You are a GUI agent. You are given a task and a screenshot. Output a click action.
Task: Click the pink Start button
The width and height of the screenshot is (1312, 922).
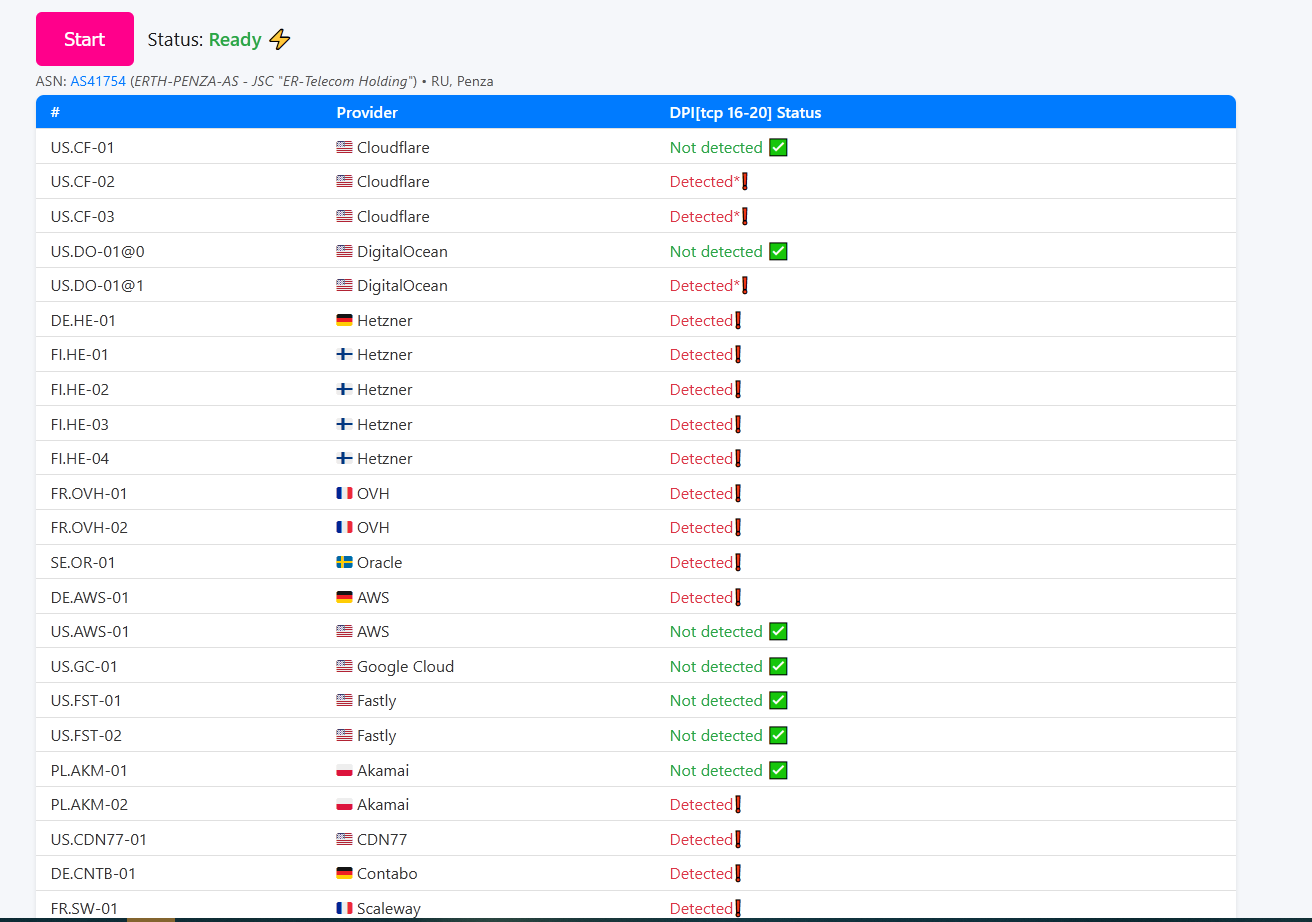[85, 39]
